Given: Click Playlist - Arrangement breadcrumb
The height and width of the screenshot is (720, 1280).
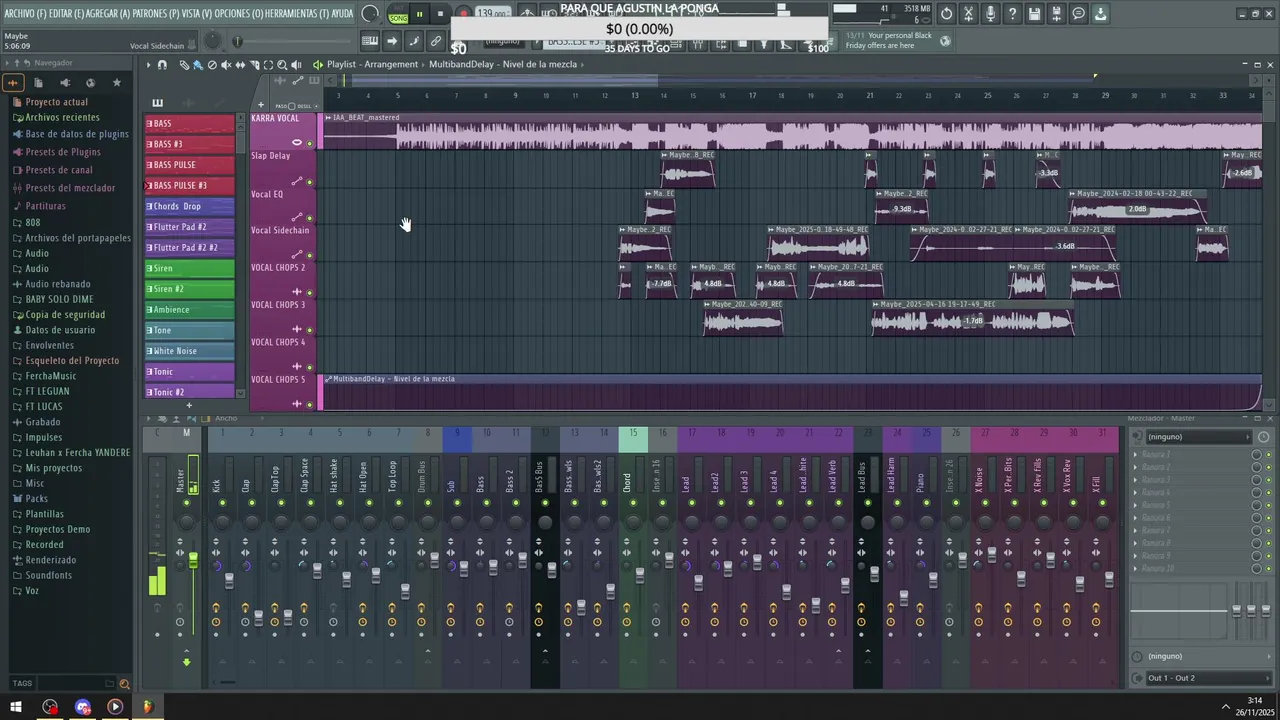Looking at the screenshot, I should point(372,64).
